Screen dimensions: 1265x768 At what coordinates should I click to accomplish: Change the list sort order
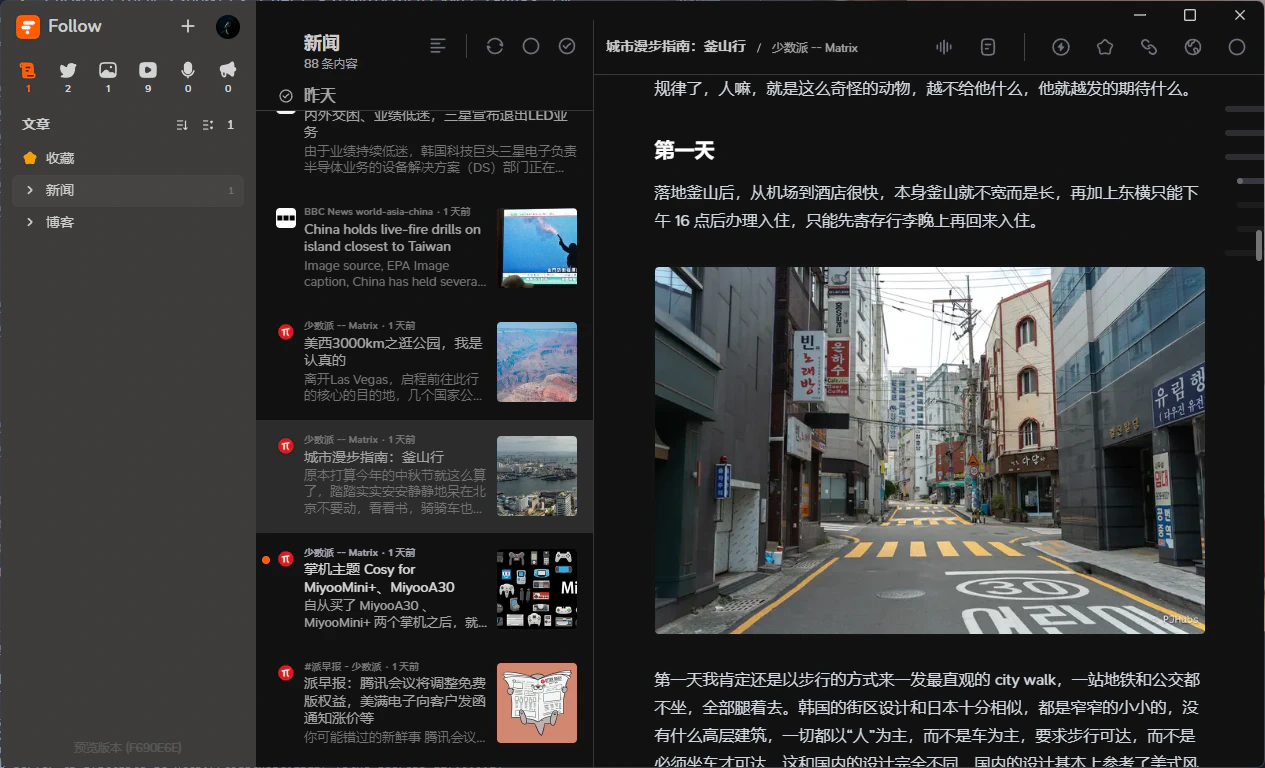182,124
